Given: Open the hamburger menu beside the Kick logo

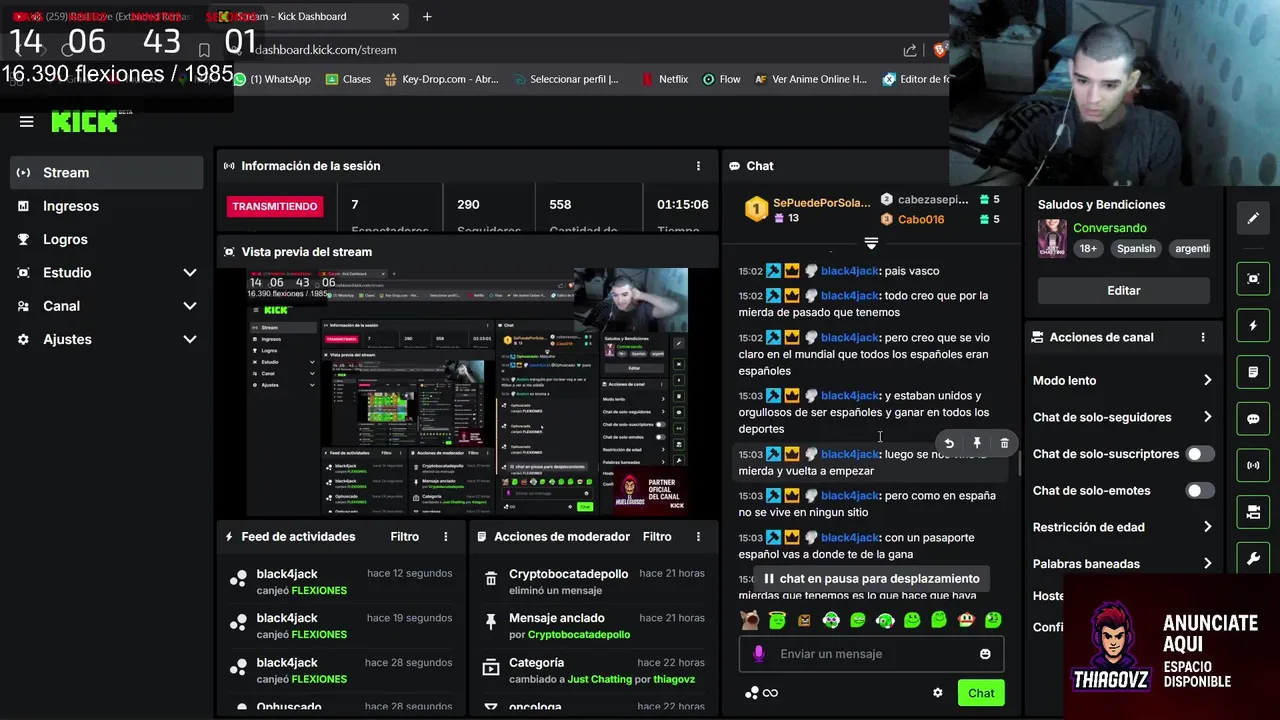Looking at the screenshot, I should click(27, 122).
